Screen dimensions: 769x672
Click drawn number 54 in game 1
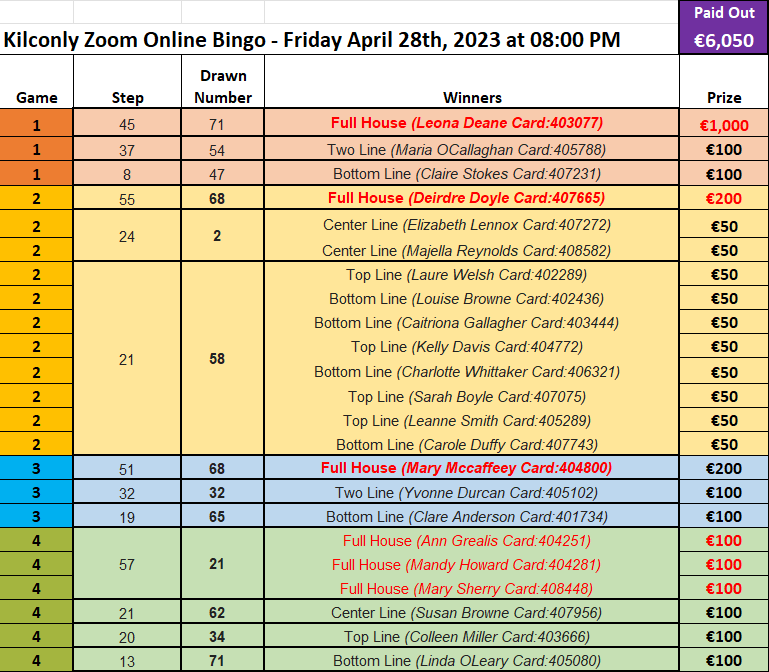tap(223, 149)
